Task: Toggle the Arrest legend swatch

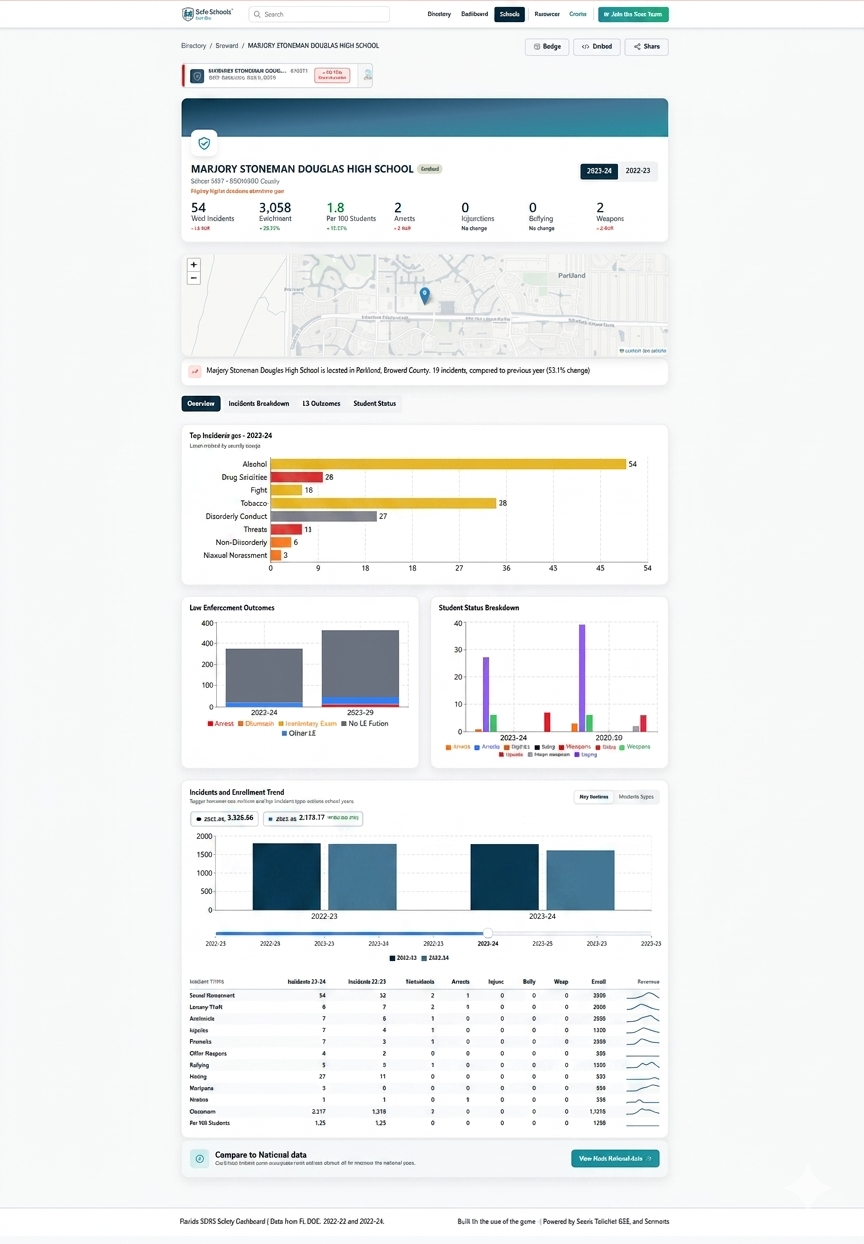Action: coord(211,723)
